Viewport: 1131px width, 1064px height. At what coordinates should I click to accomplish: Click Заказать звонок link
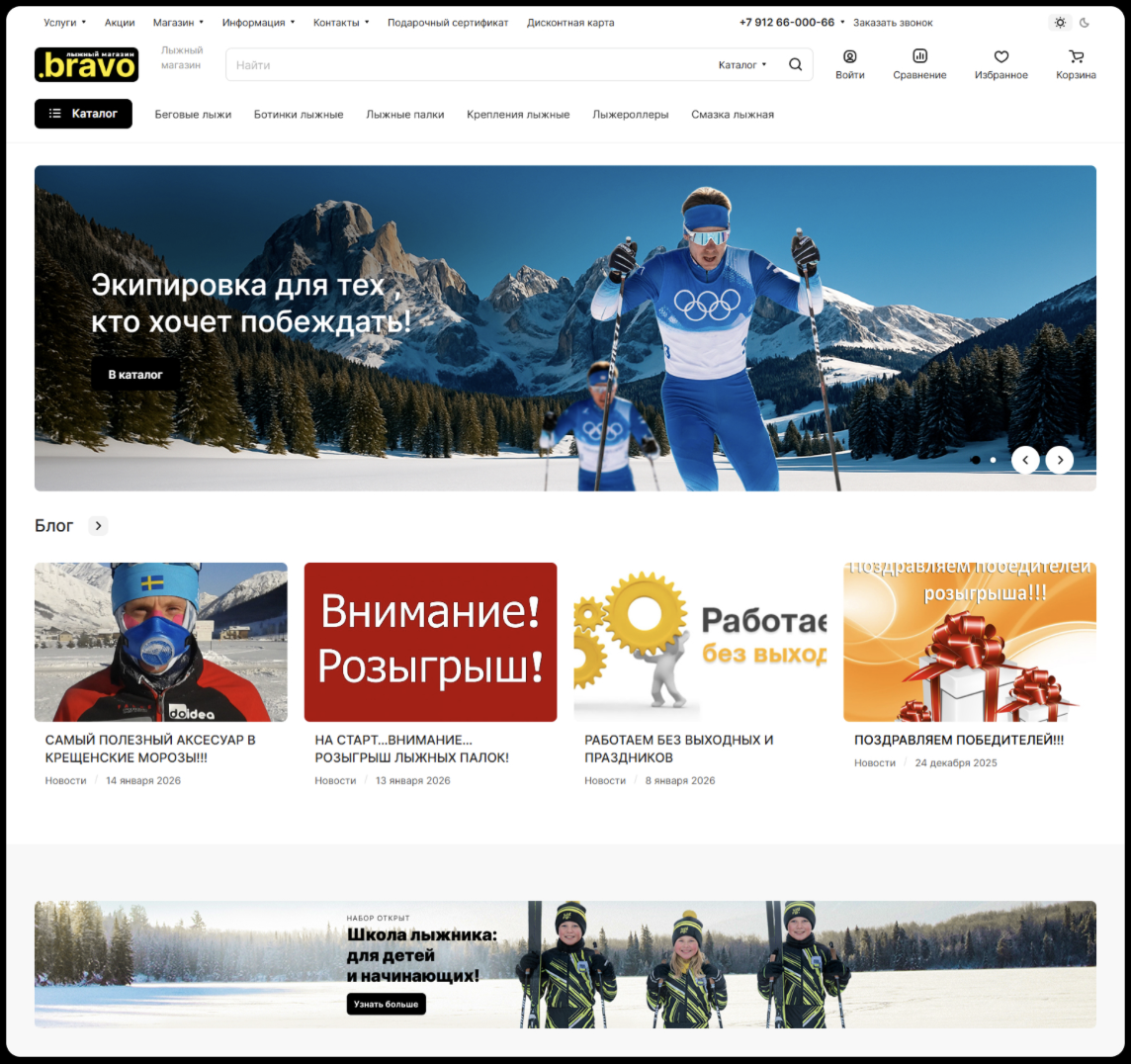[x=893, y=23]
